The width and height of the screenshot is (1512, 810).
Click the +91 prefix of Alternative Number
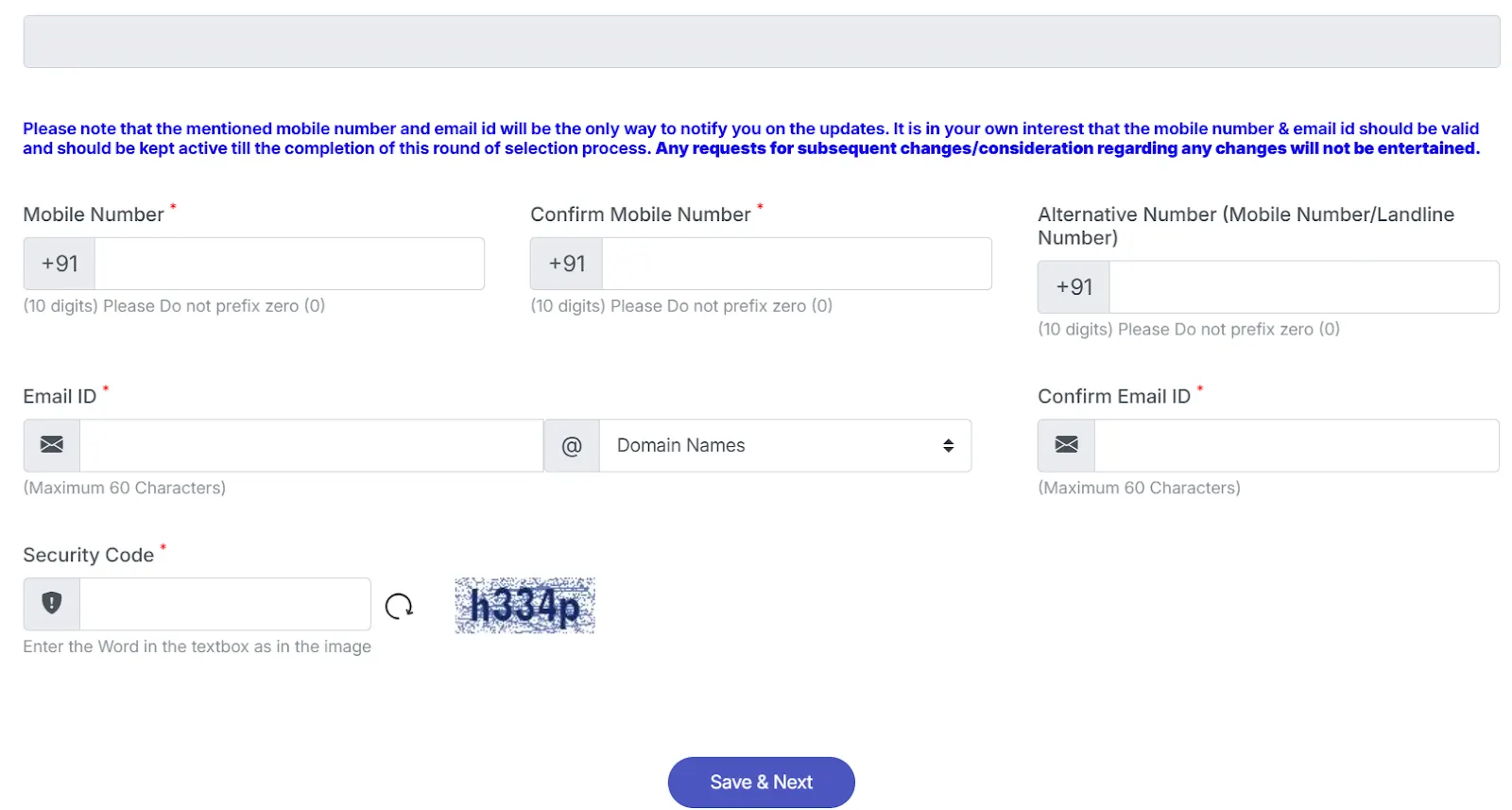click(x=1073, y=286)
